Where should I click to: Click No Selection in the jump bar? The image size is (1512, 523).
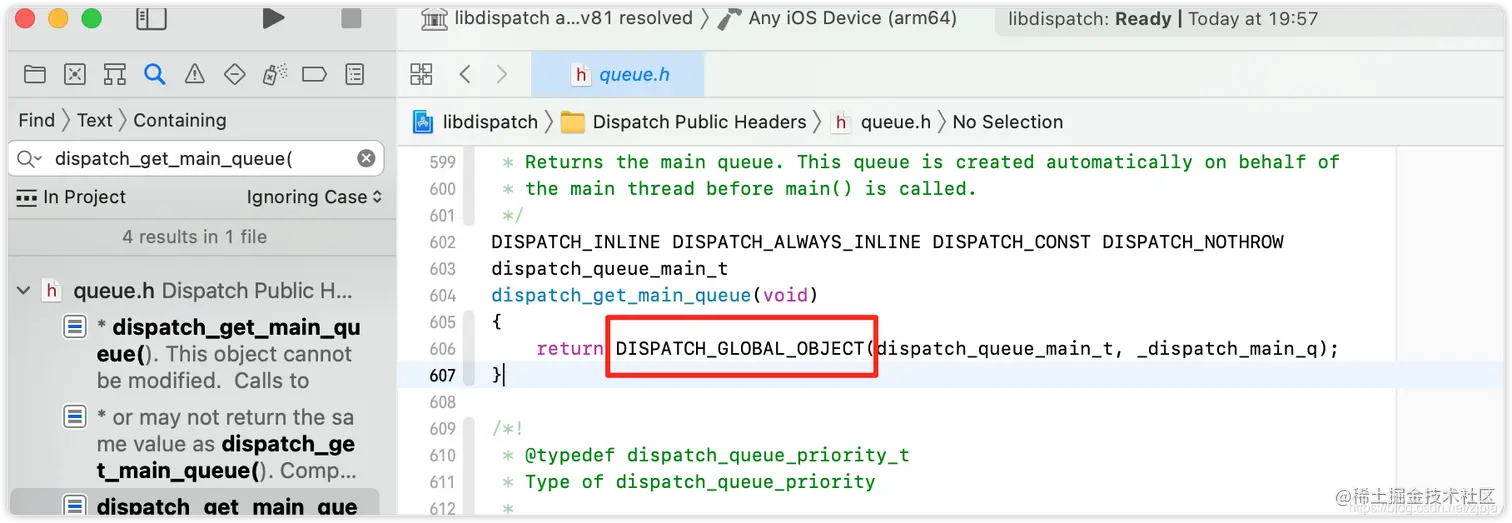[x=1007, y=122]
